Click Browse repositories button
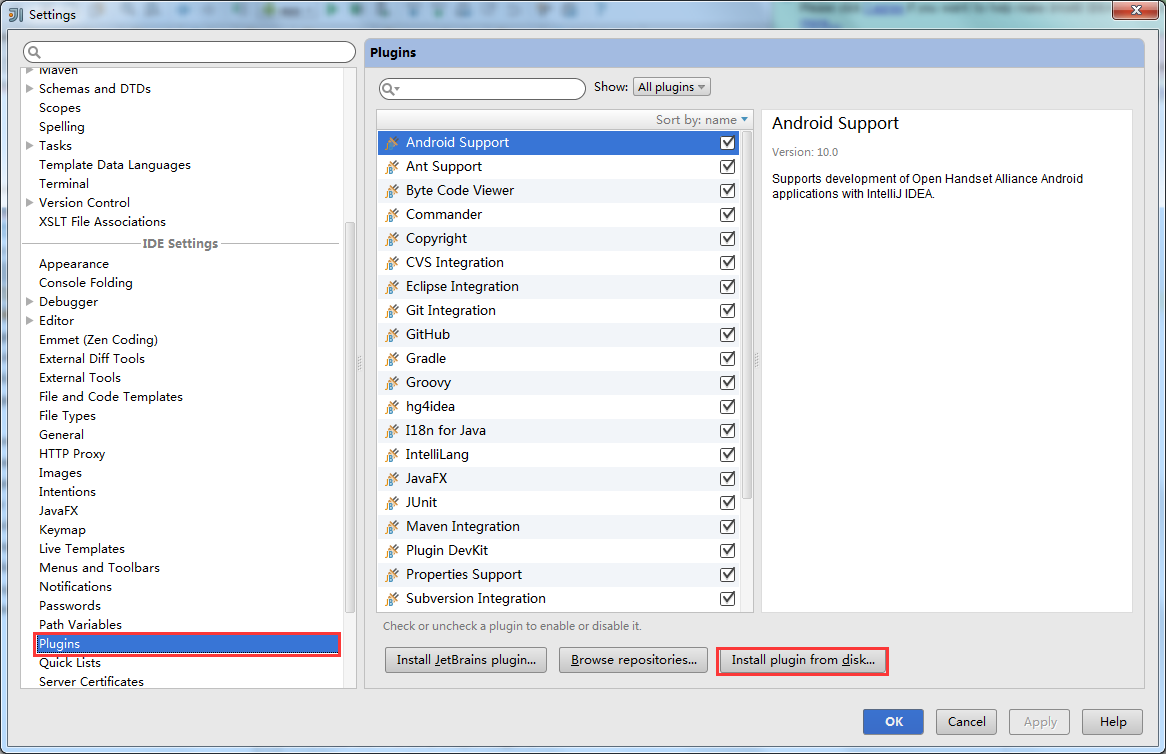This screenshot has width=1166, height=754. (634, 660)
